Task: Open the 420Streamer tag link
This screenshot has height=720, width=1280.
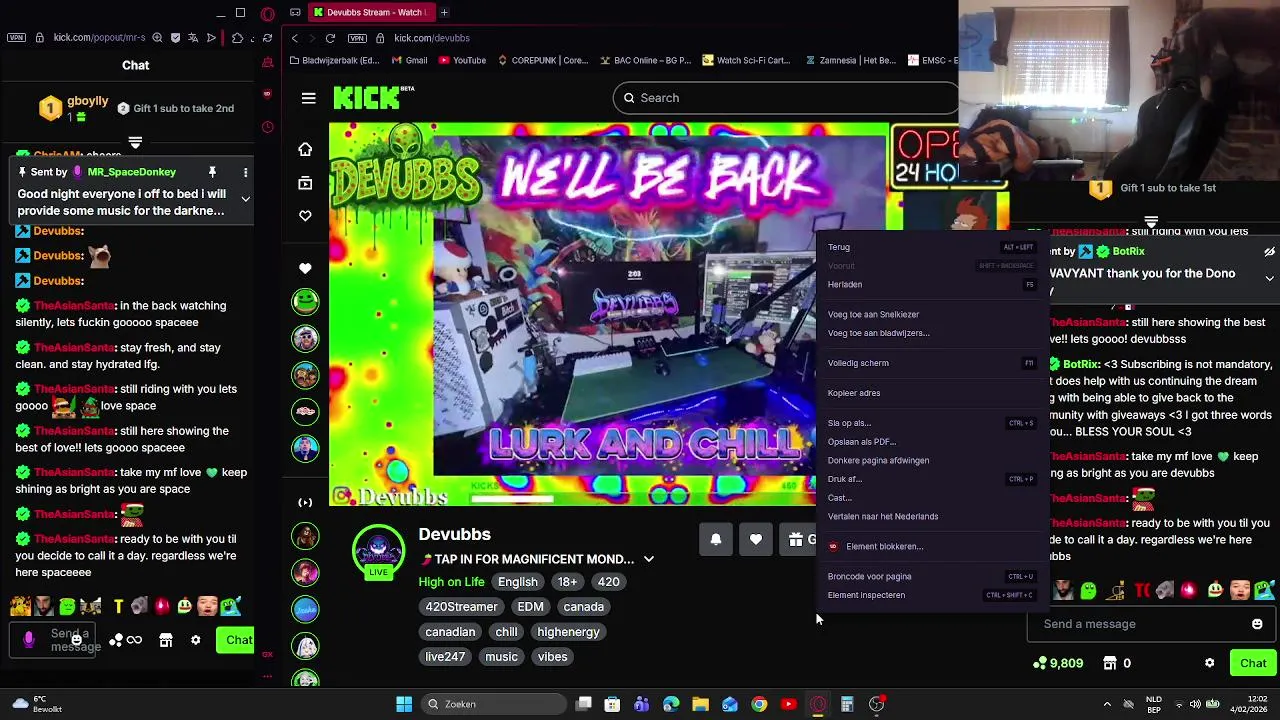Action: [x=461, y=607]
